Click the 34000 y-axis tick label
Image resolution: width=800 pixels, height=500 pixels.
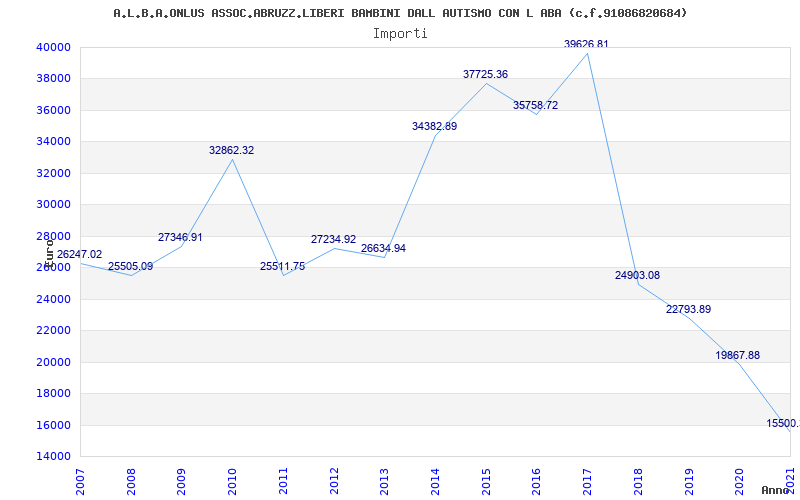click(x=53, y=141)
